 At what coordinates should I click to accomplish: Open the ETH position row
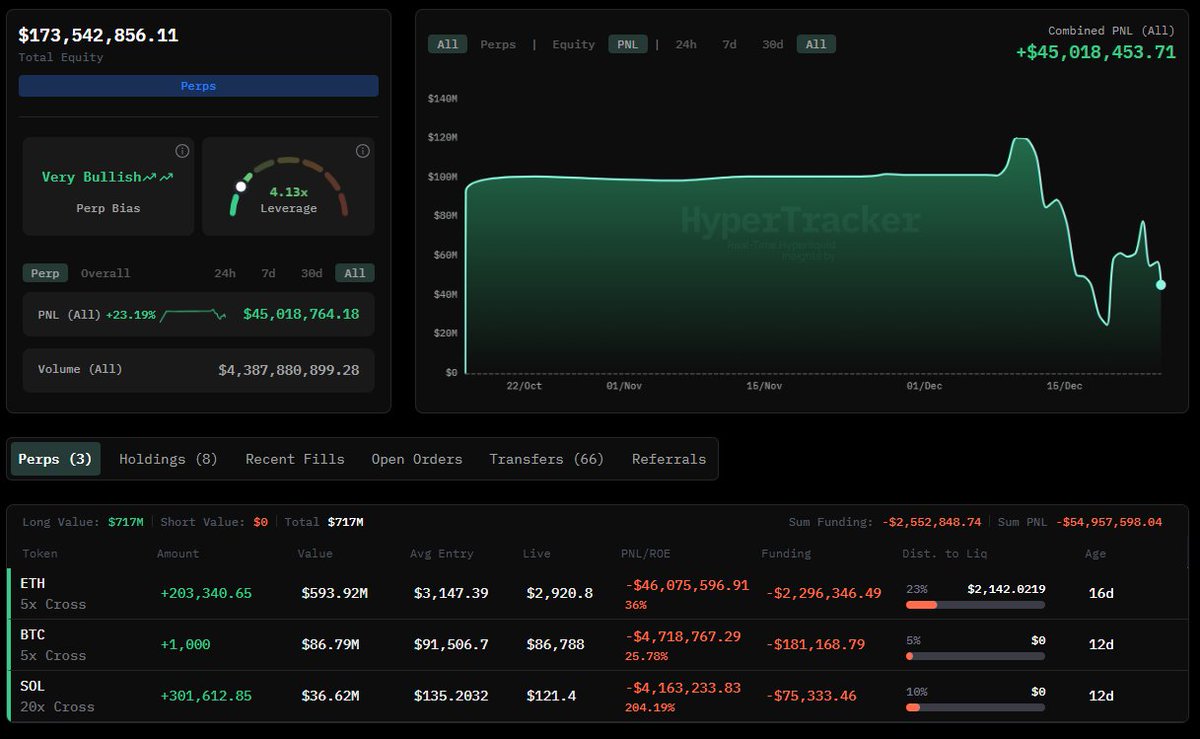coord(33,583)
